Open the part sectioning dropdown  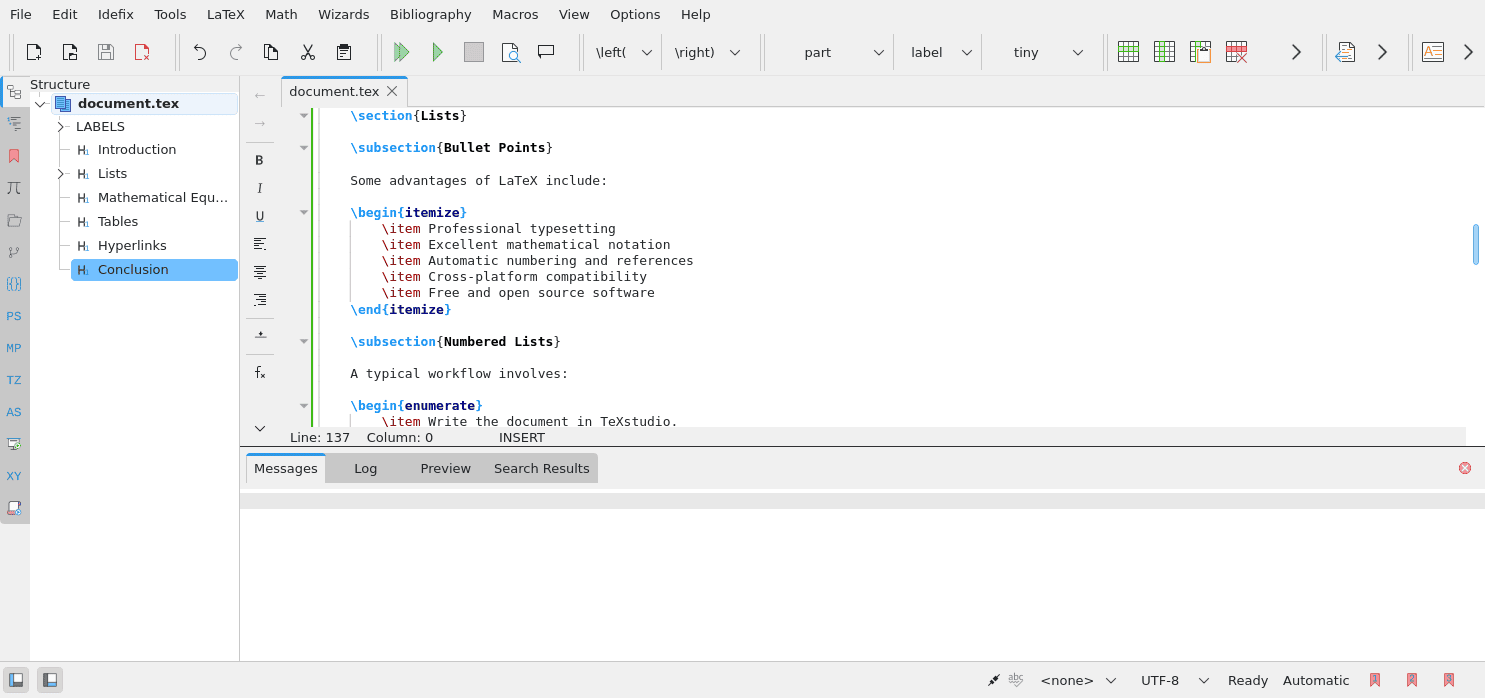coord(830,52)
